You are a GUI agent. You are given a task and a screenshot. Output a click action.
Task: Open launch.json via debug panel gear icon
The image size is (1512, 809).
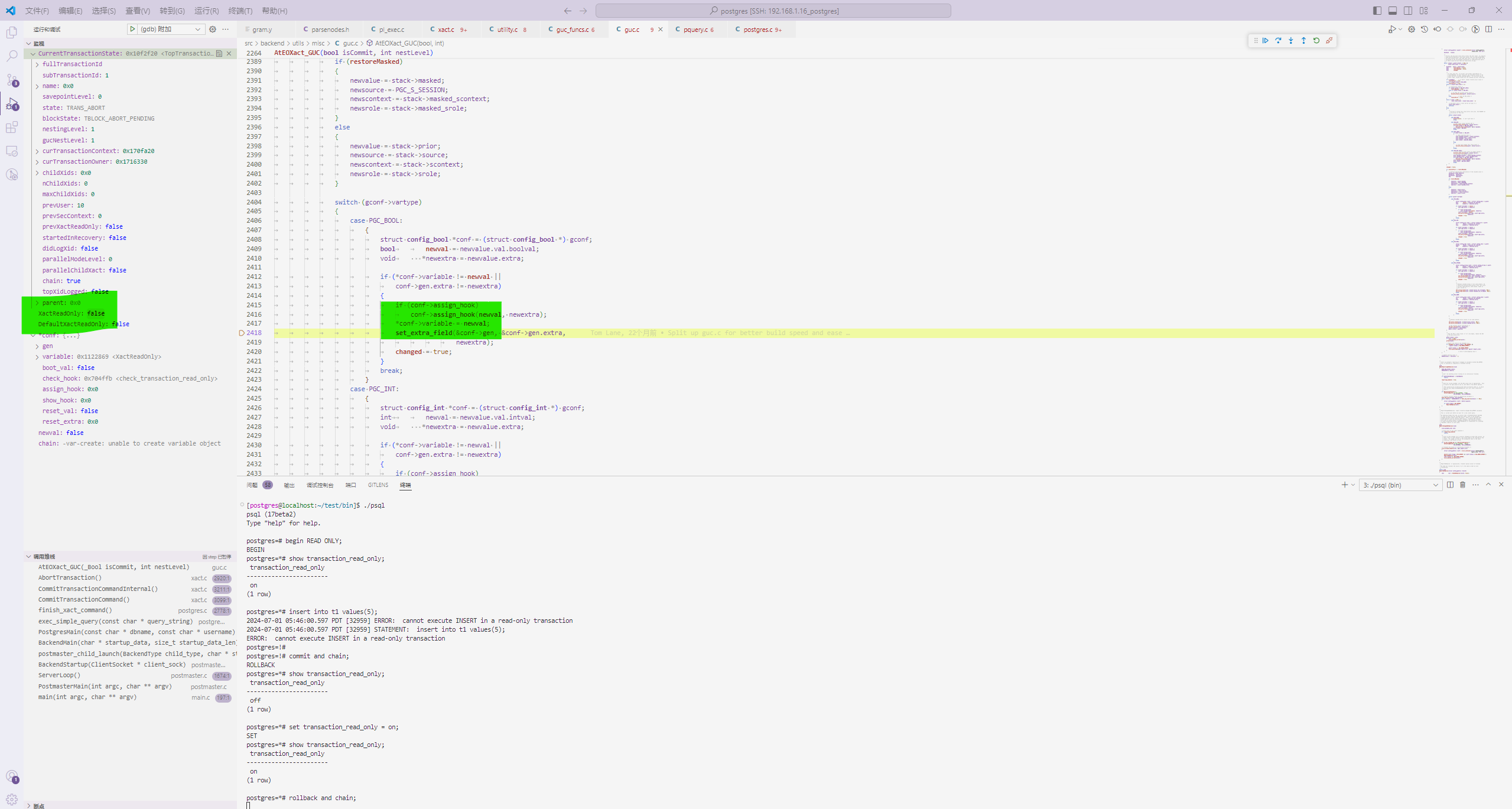213,29
